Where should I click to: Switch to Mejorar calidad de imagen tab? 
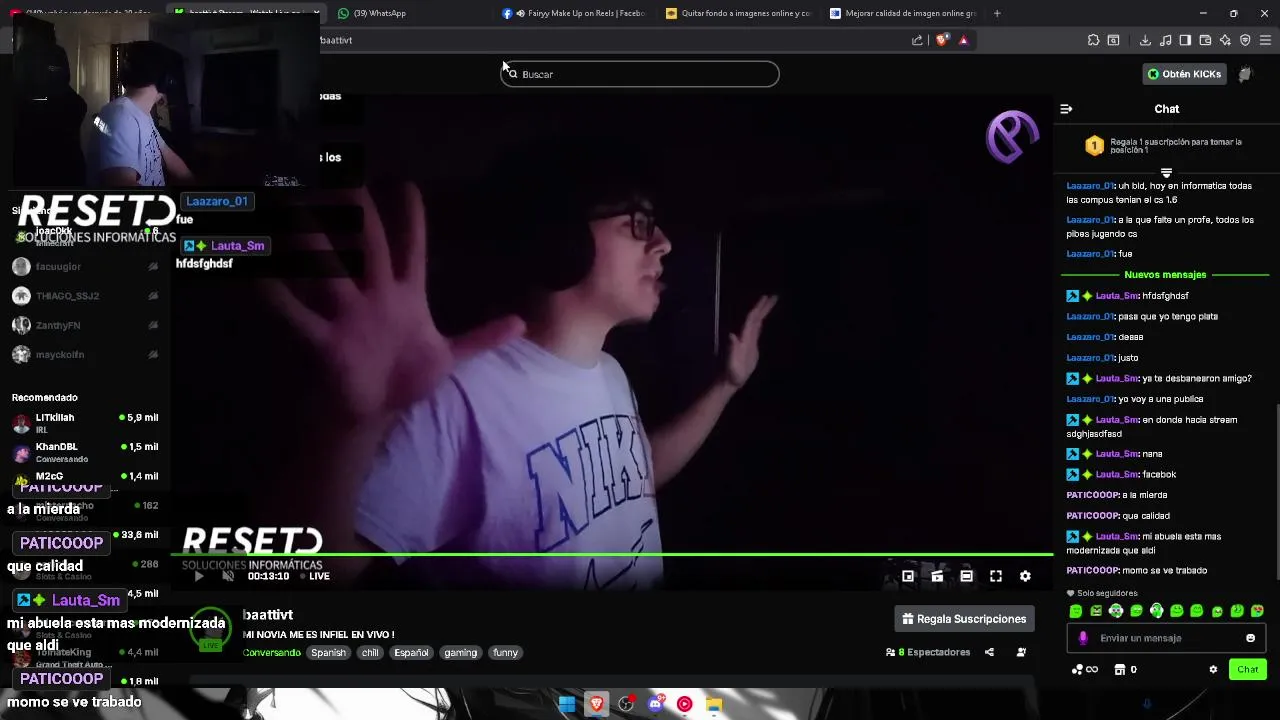pos(903,13)
